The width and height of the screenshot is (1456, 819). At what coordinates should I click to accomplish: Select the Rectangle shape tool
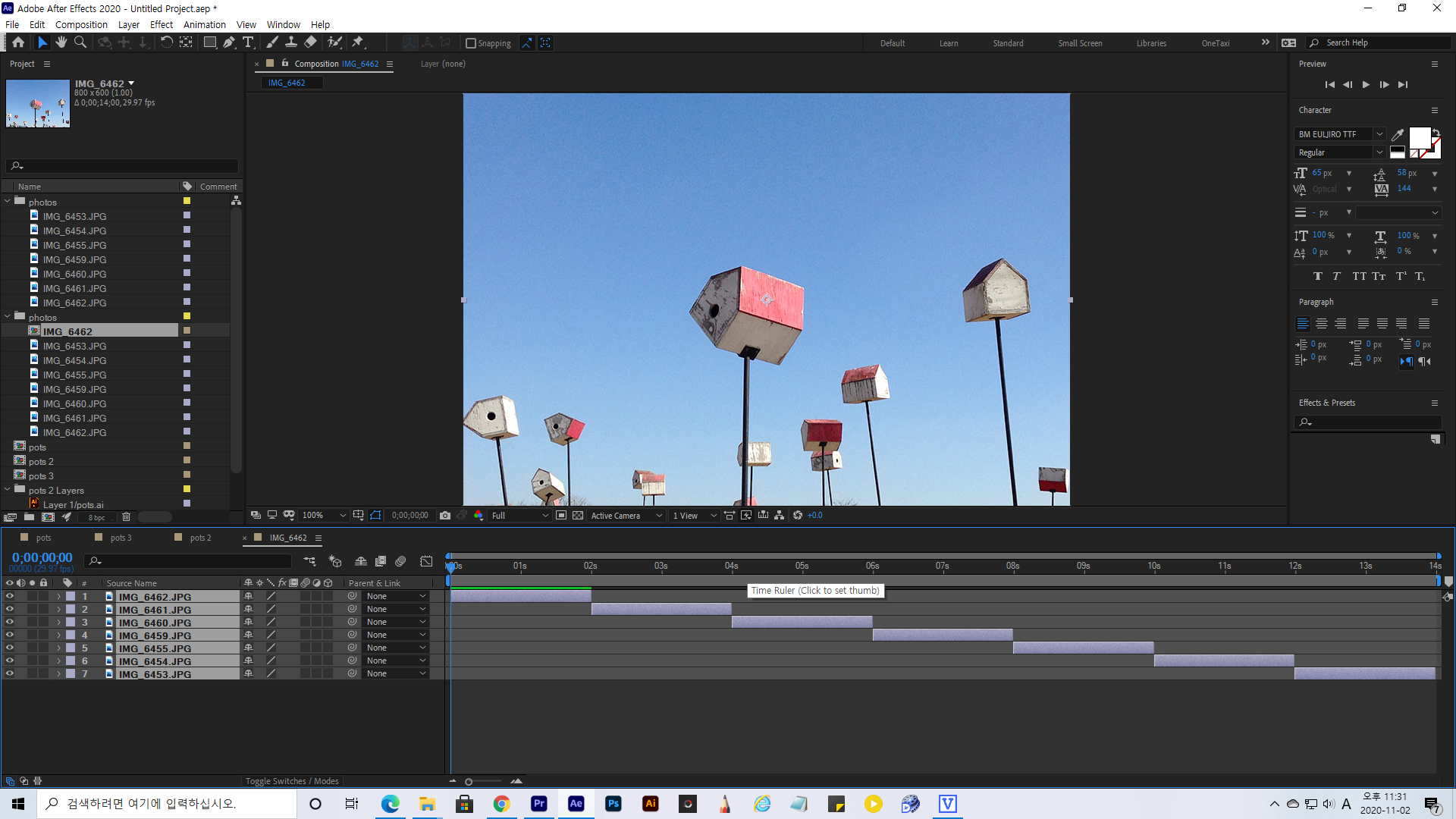pos(210,42)
